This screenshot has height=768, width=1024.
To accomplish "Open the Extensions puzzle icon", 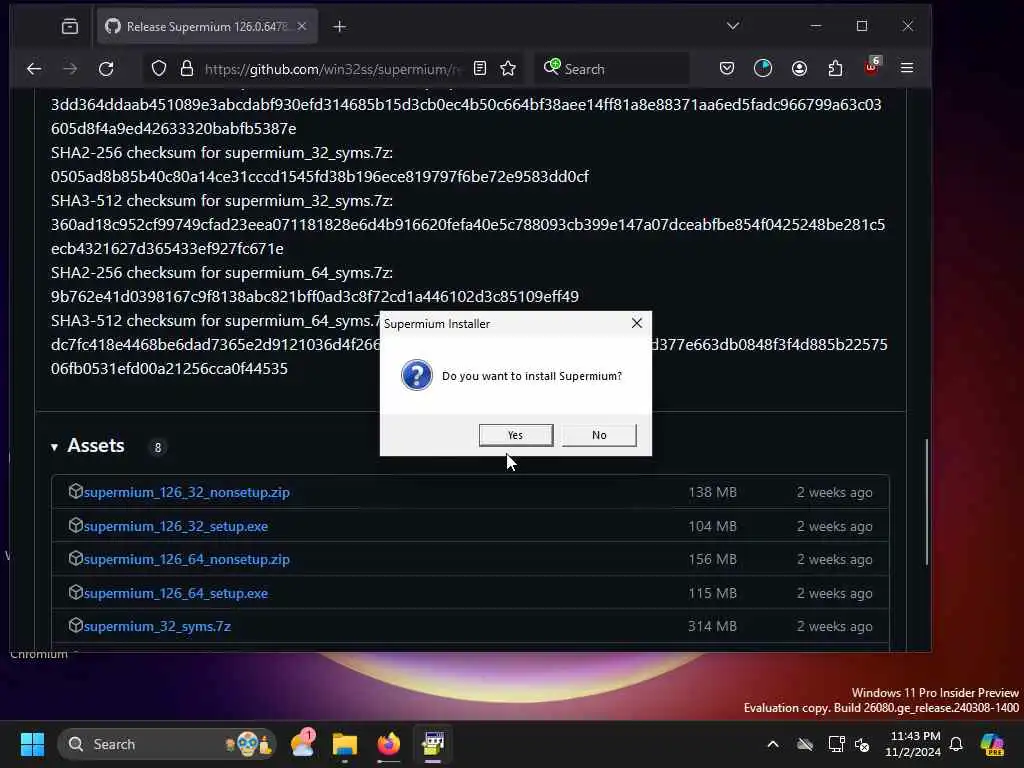I will (835, 69).
